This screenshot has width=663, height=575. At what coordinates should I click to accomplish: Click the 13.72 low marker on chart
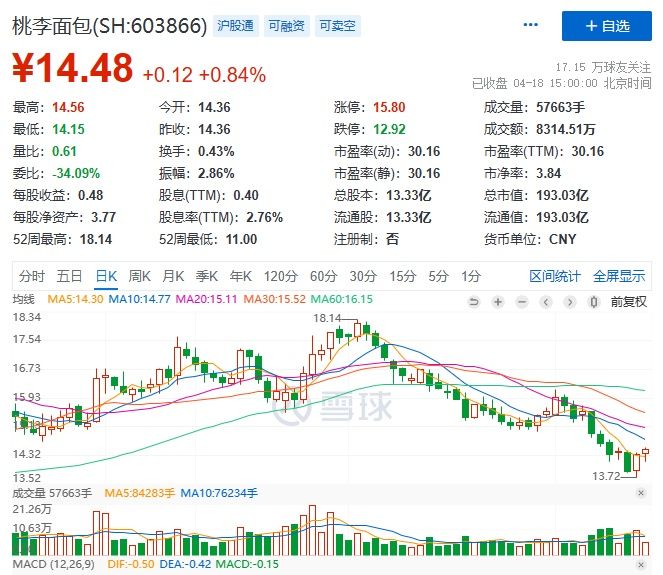pos(606,476)
